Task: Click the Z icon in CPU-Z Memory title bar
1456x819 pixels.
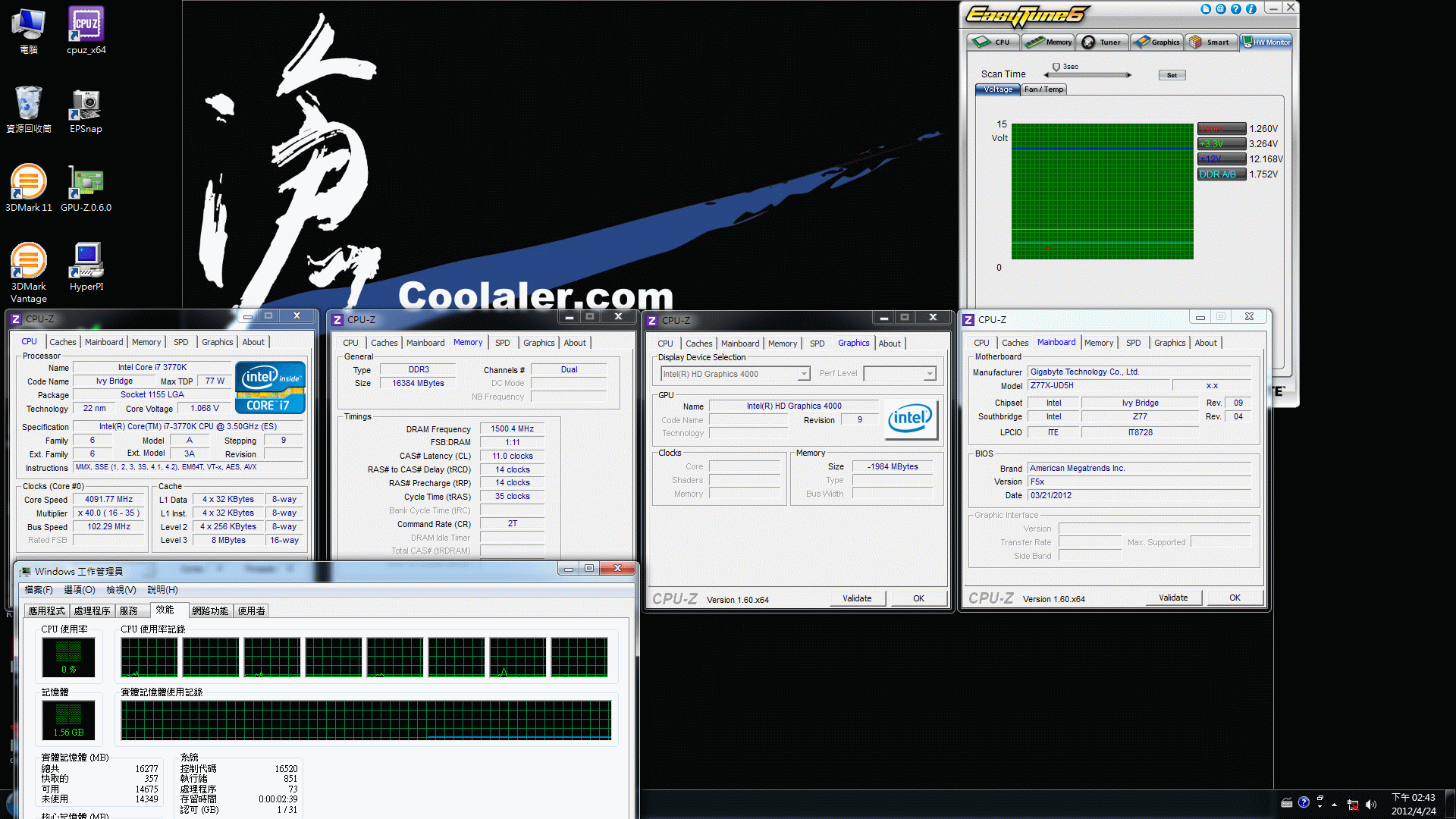Action: click(x=337, y=320)
